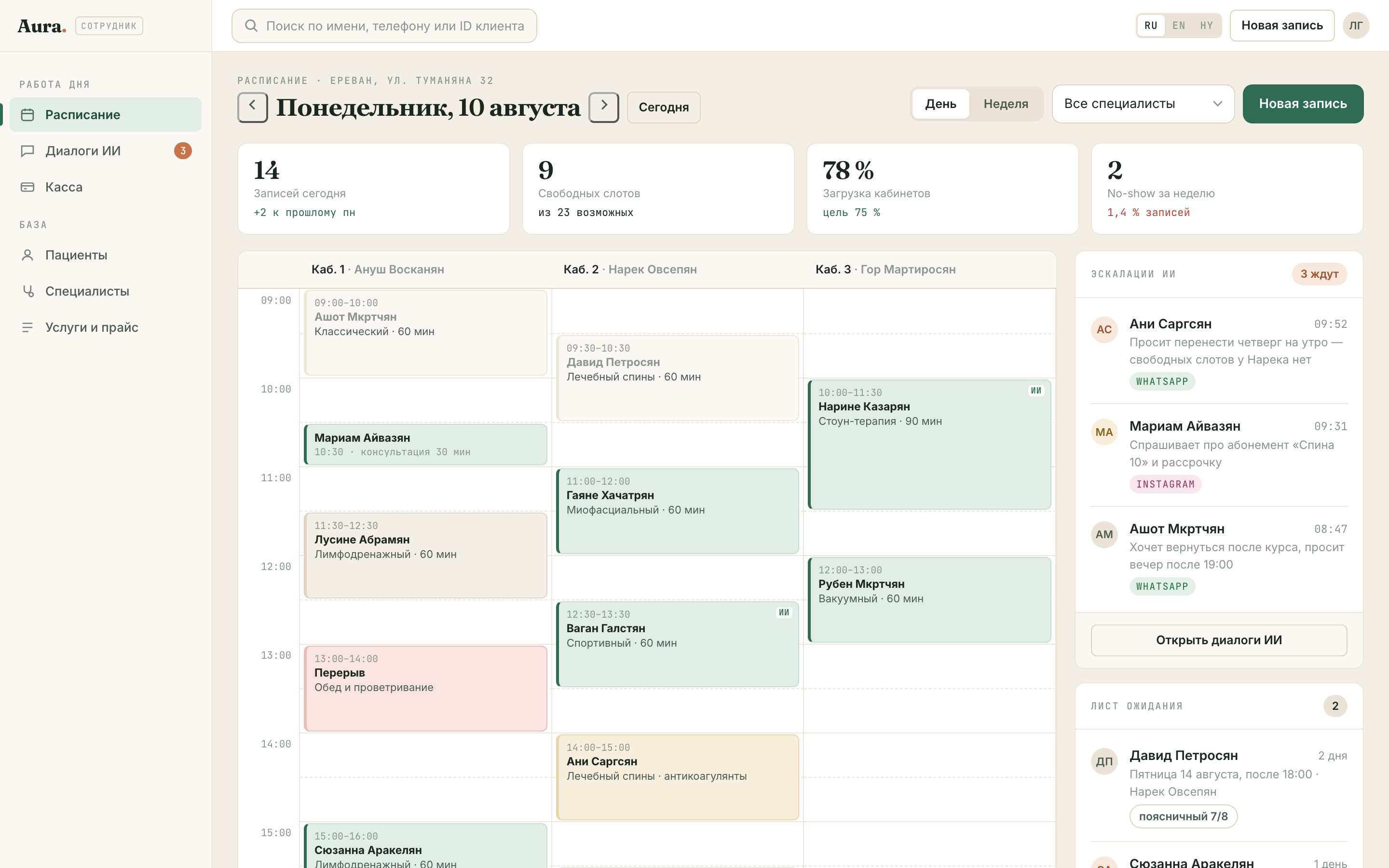Click the ИИ badge on Ваган Галстян appointment
The image size is (1389, 868).
[x=784, y=612]
